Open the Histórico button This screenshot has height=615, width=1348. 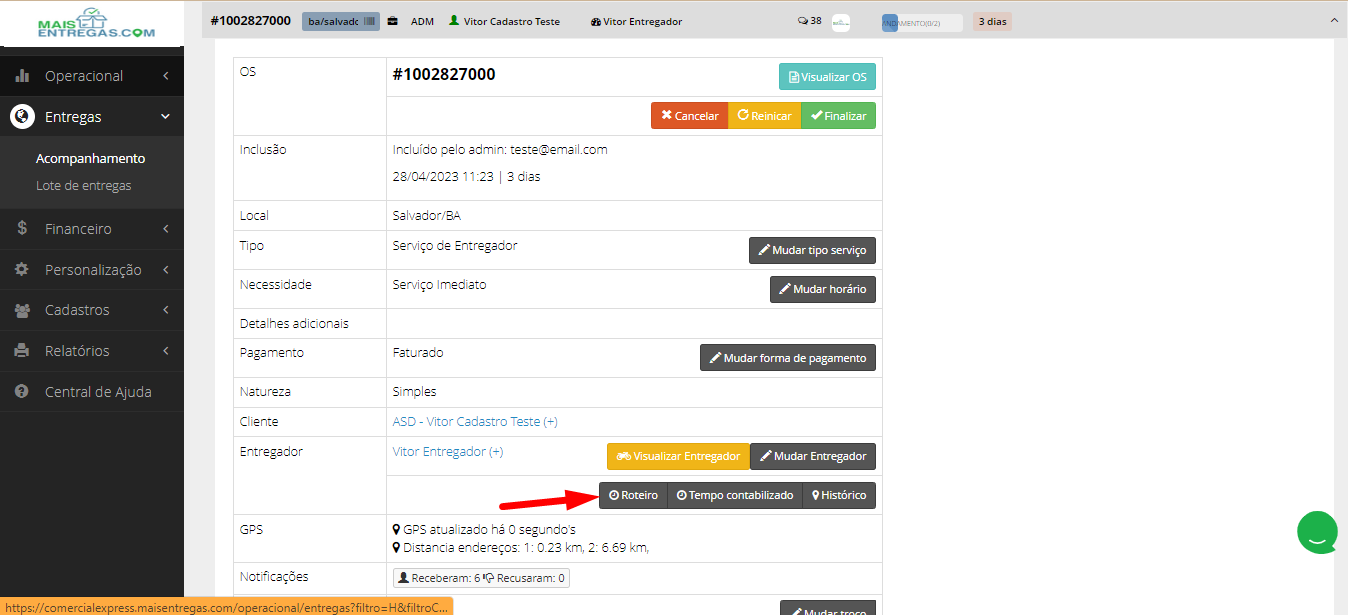click(x=839, y=495)
